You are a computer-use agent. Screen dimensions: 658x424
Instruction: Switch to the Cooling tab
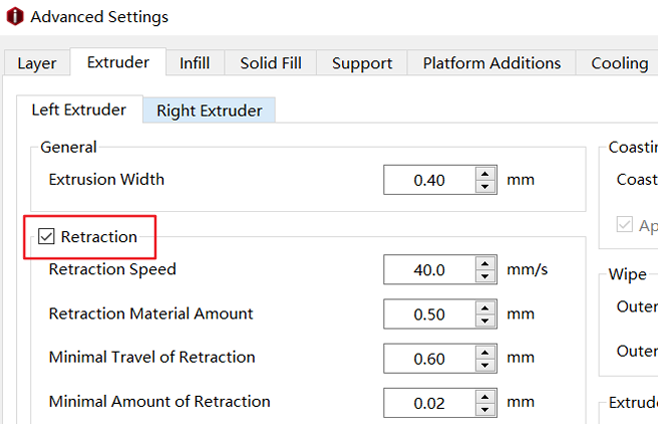click(x=619, y=63)
